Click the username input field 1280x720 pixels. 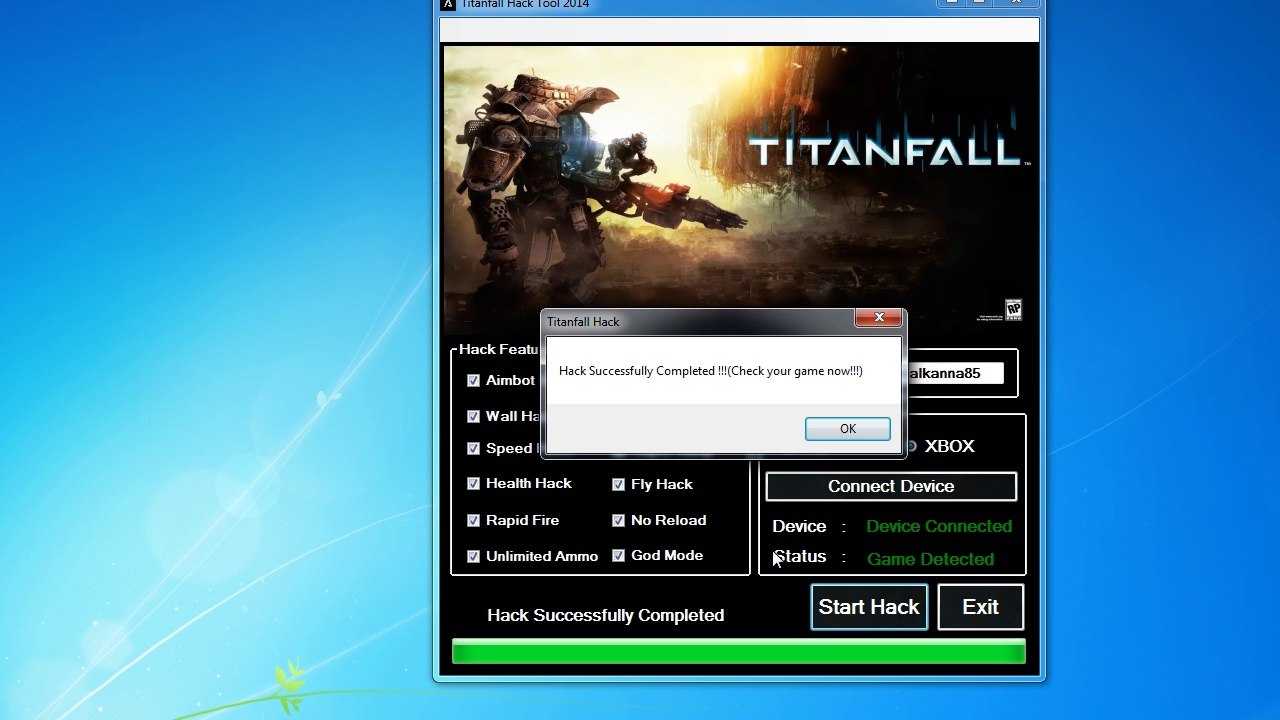[x=954, y=373]
